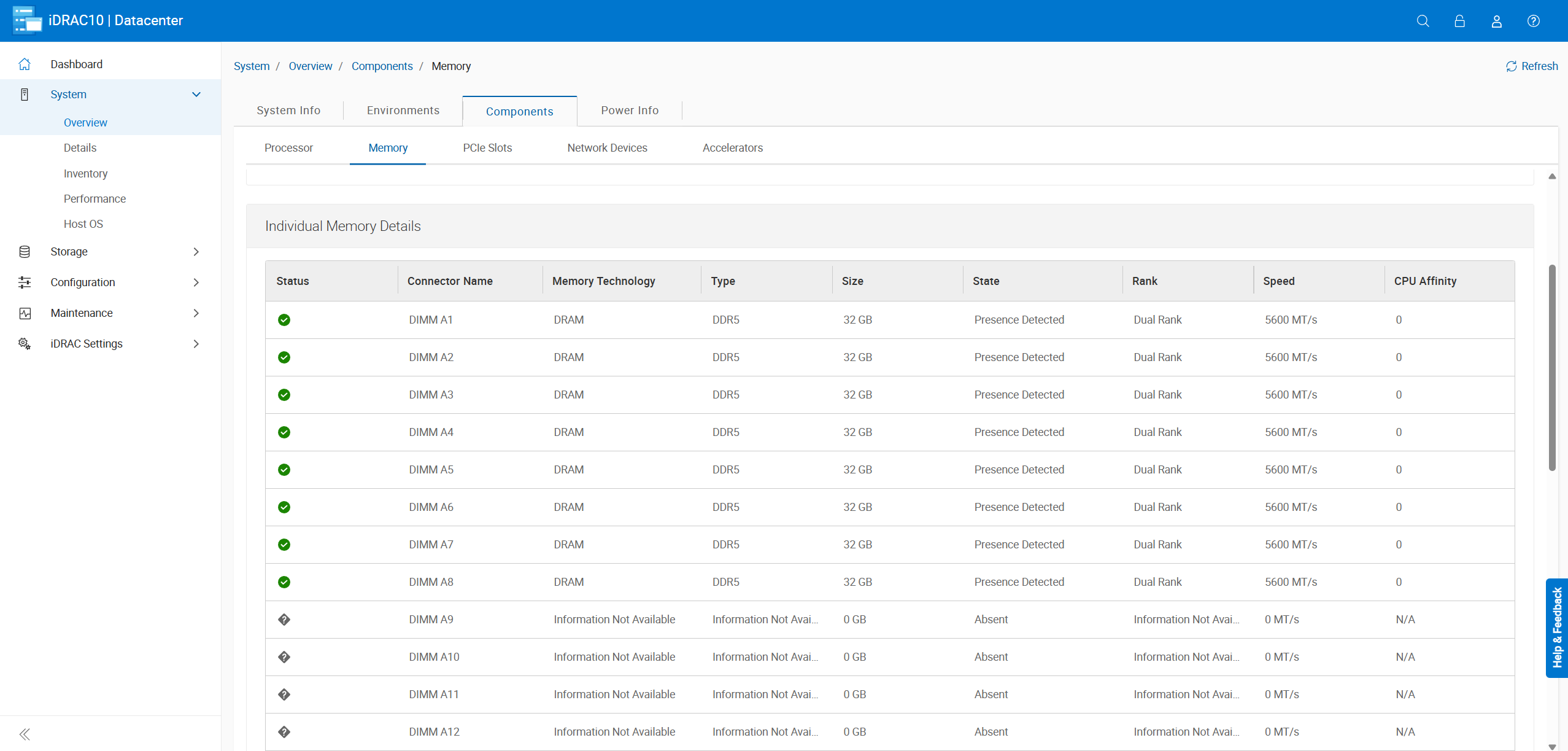Image resolution: width=1568 pixels, height=751 pixels.
Task: Expand the Configuration menu section
Action: tap(196, 282)
